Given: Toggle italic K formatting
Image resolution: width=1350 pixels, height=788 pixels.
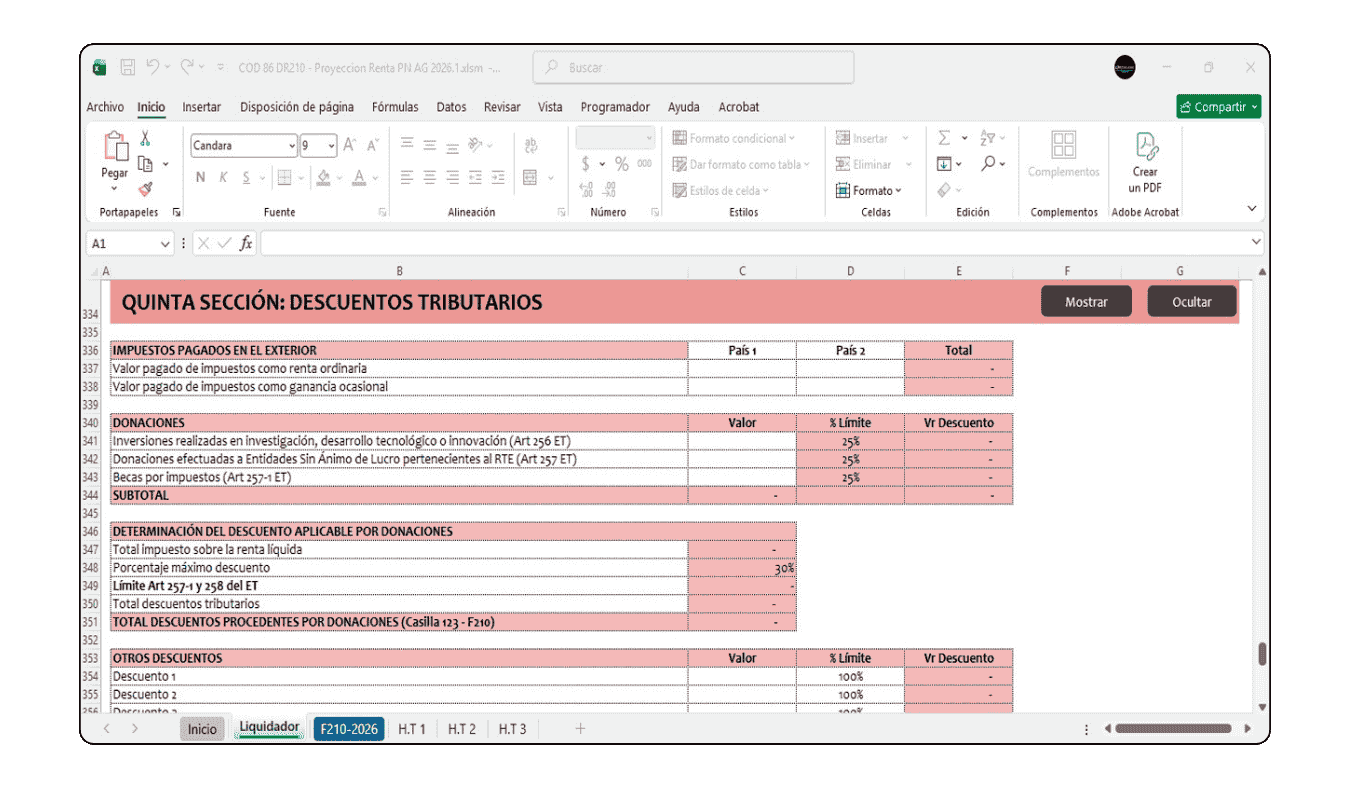Looking at the screenshot, I should pyautogui.click(x=222, y=178).
